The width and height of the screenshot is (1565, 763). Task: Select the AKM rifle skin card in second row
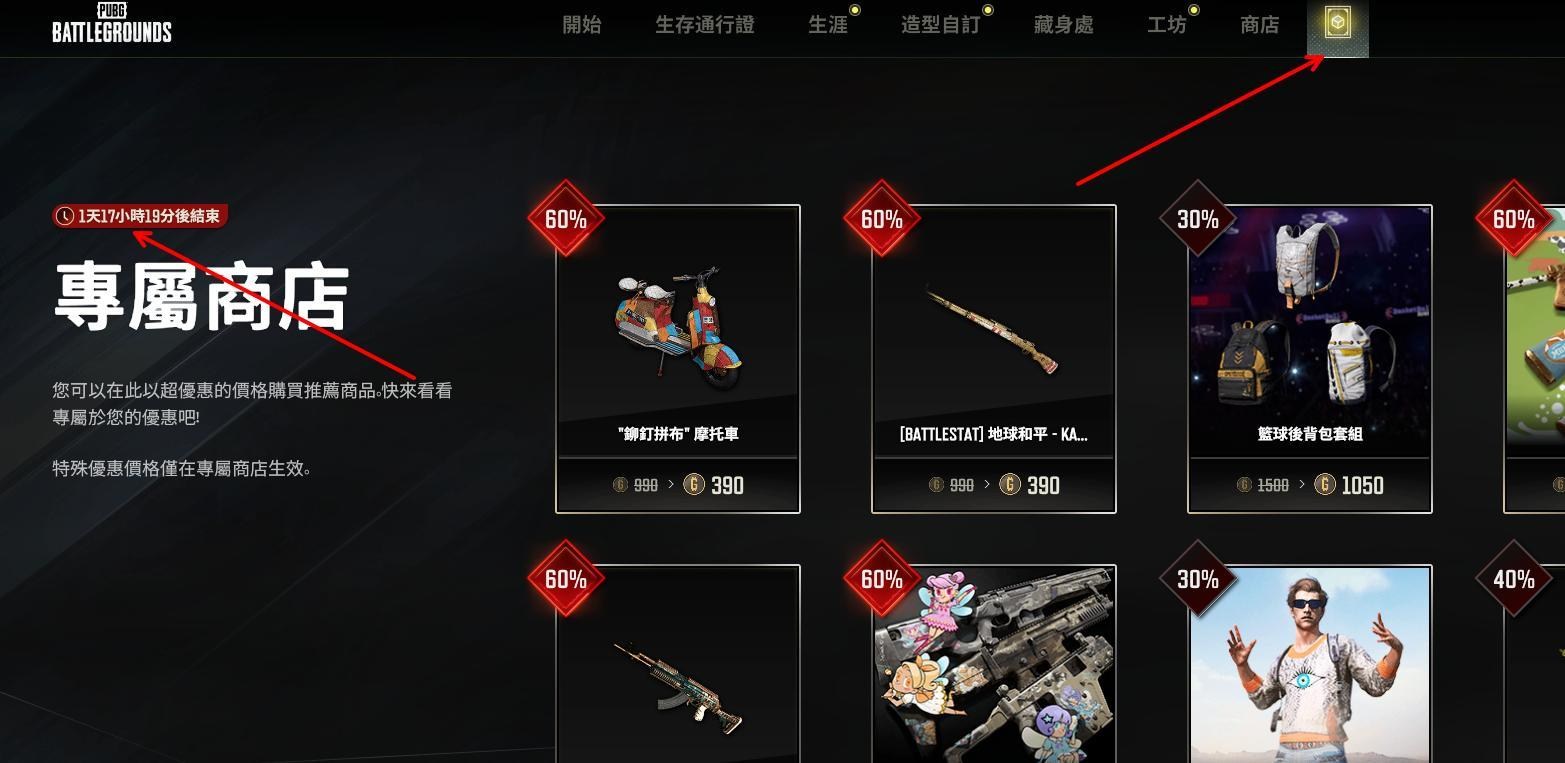(x=678, y=664)
